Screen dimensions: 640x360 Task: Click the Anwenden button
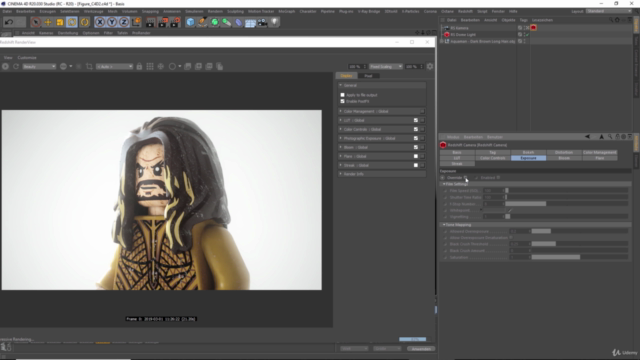(x=421, y=349)
